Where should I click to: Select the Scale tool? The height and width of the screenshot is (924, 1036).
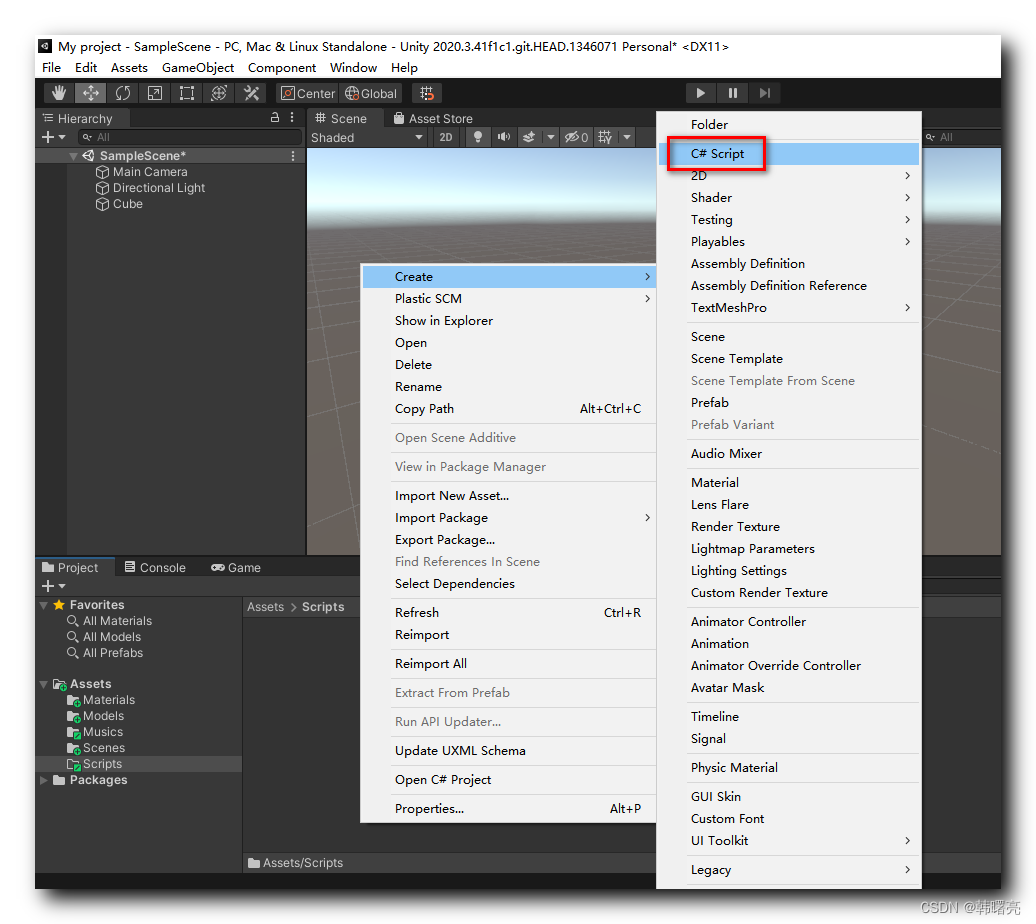coord(155,93)
